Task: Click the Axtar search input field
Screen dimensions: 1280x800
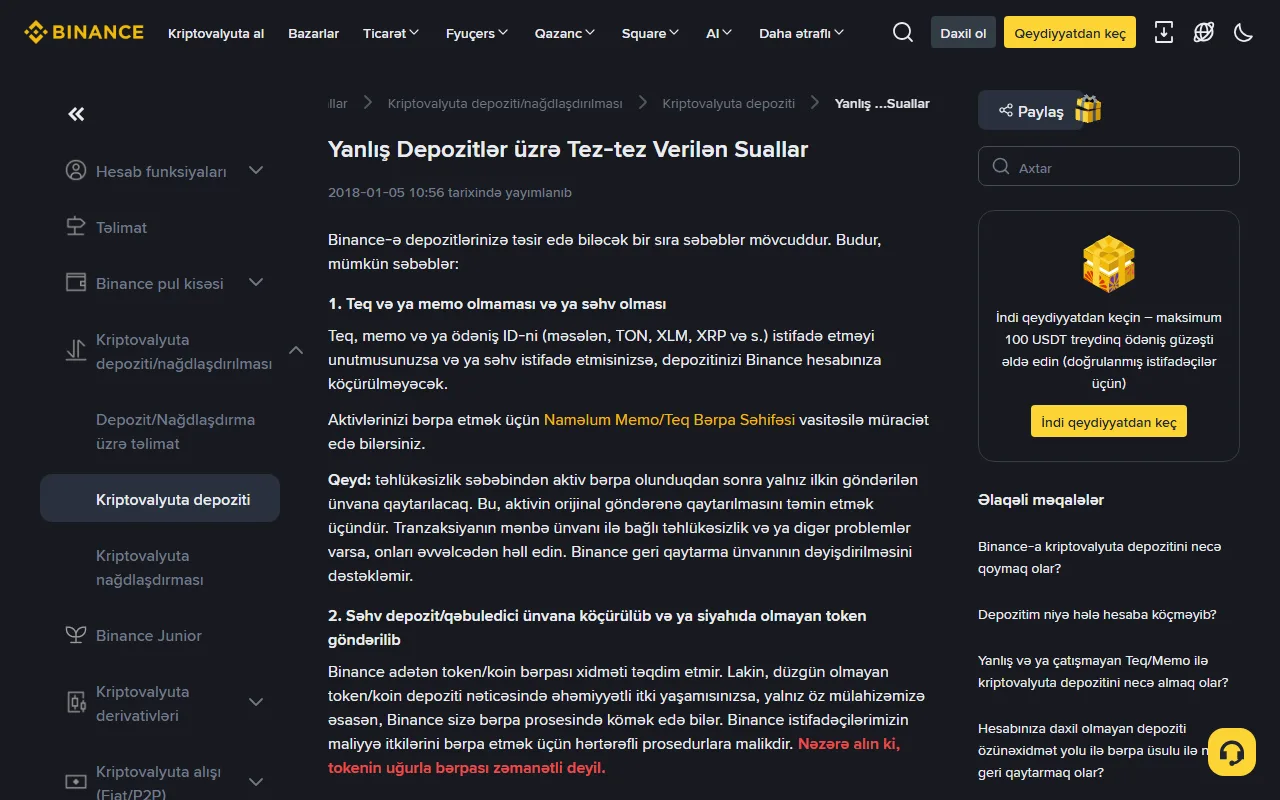Action: 1109,167
